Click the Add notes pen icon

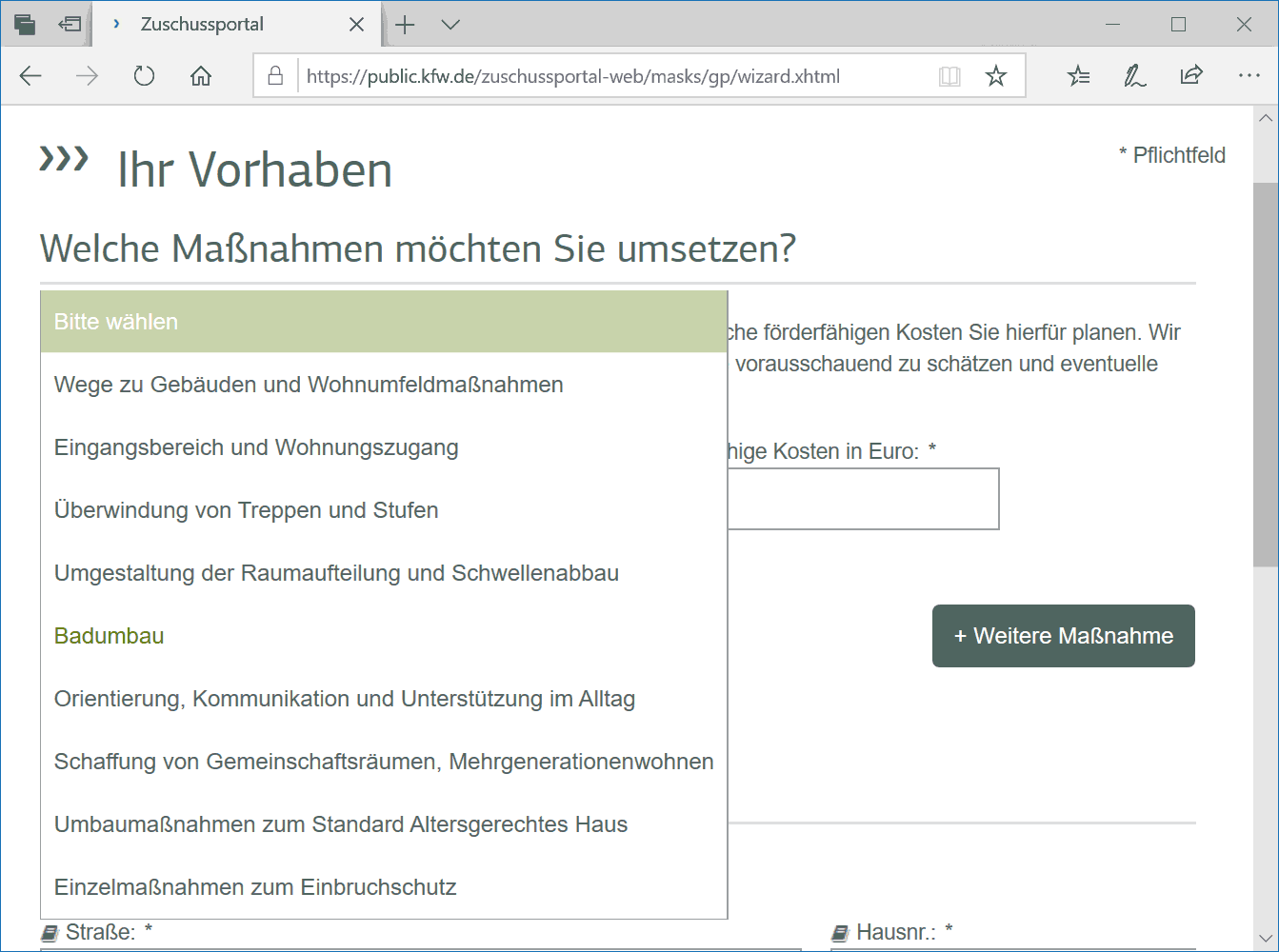[x=1134, y=76]
